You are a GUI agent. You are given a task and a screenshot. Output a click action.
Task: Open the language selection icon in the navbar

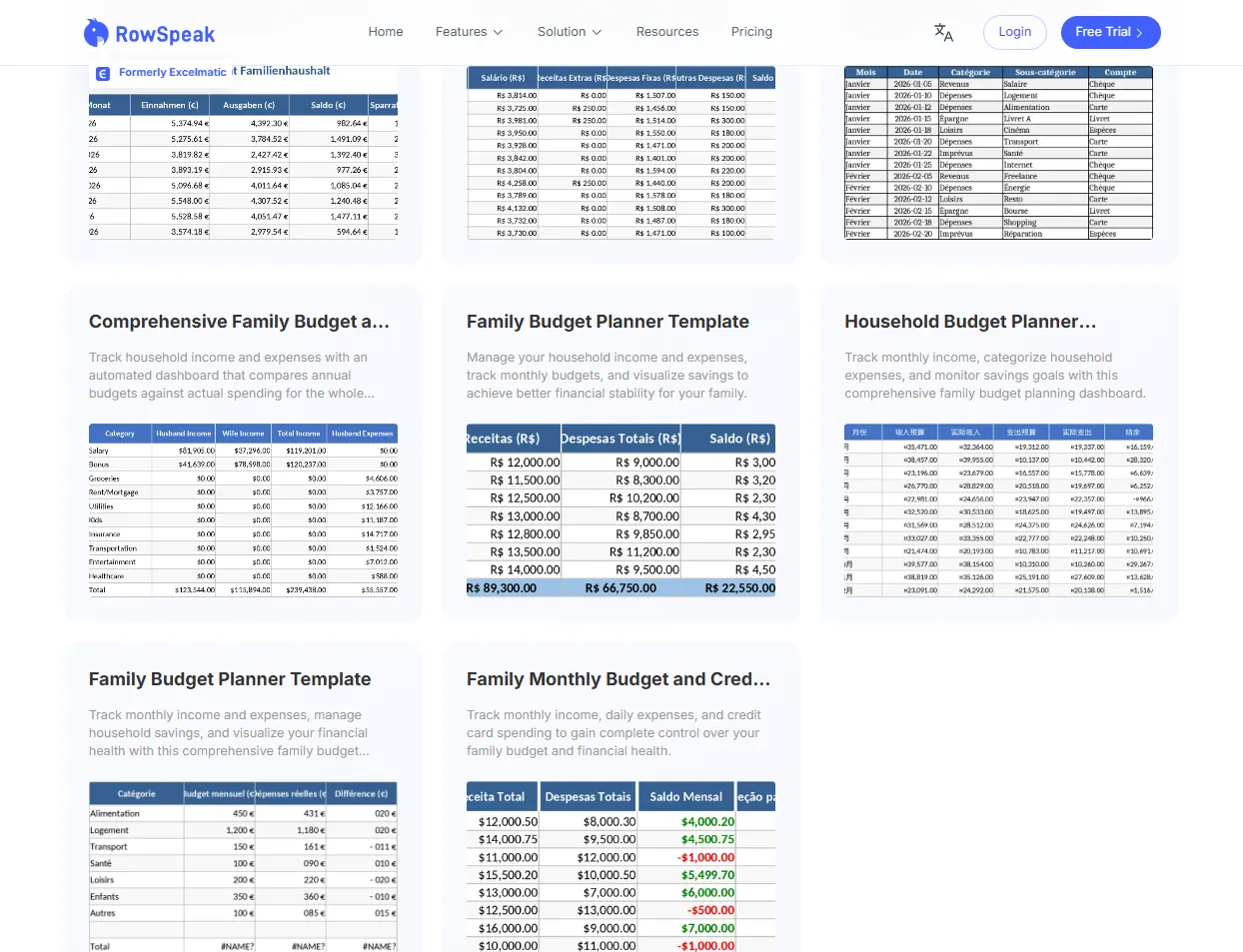[x=943, y=32]
